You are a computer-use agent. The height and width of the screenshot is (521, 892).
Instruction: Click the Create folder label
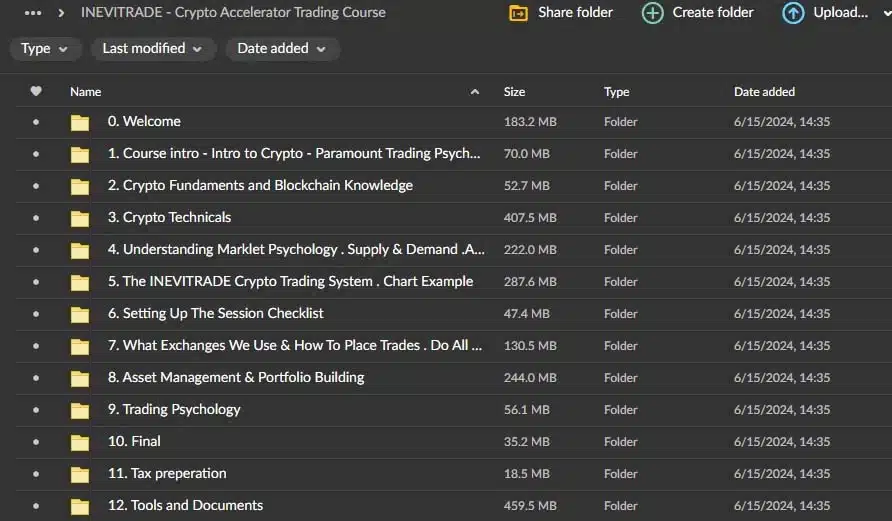[x=713, y=12]
